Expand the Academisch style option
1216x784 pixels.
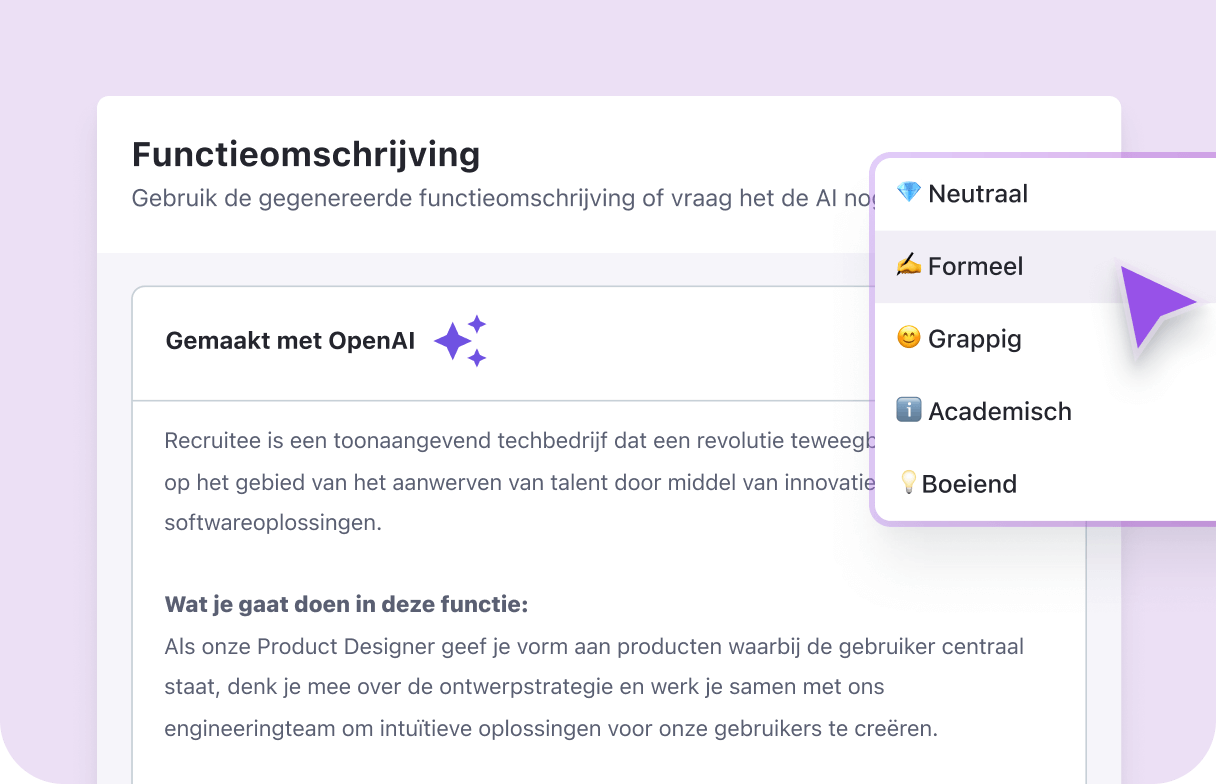pos(1000,410)
